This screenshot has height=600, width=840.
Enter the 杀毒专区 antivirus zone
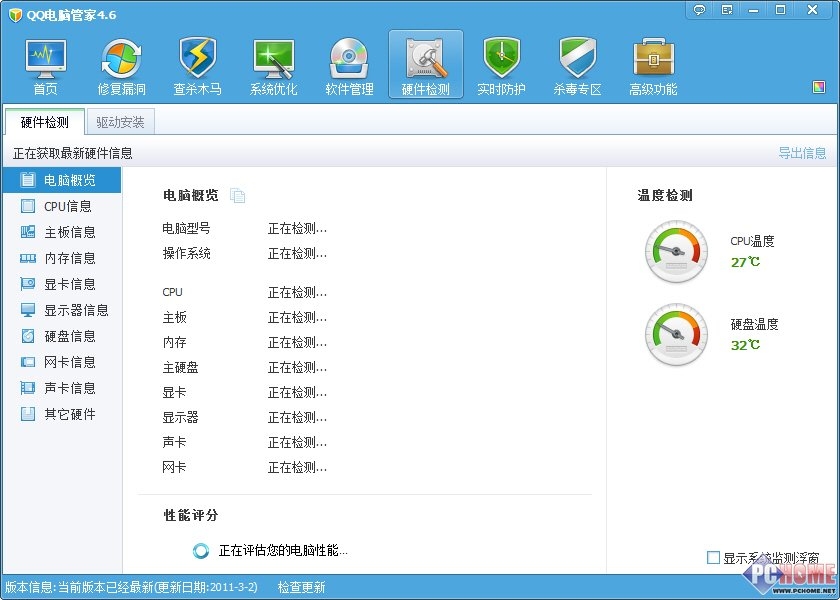coord(576,64)
